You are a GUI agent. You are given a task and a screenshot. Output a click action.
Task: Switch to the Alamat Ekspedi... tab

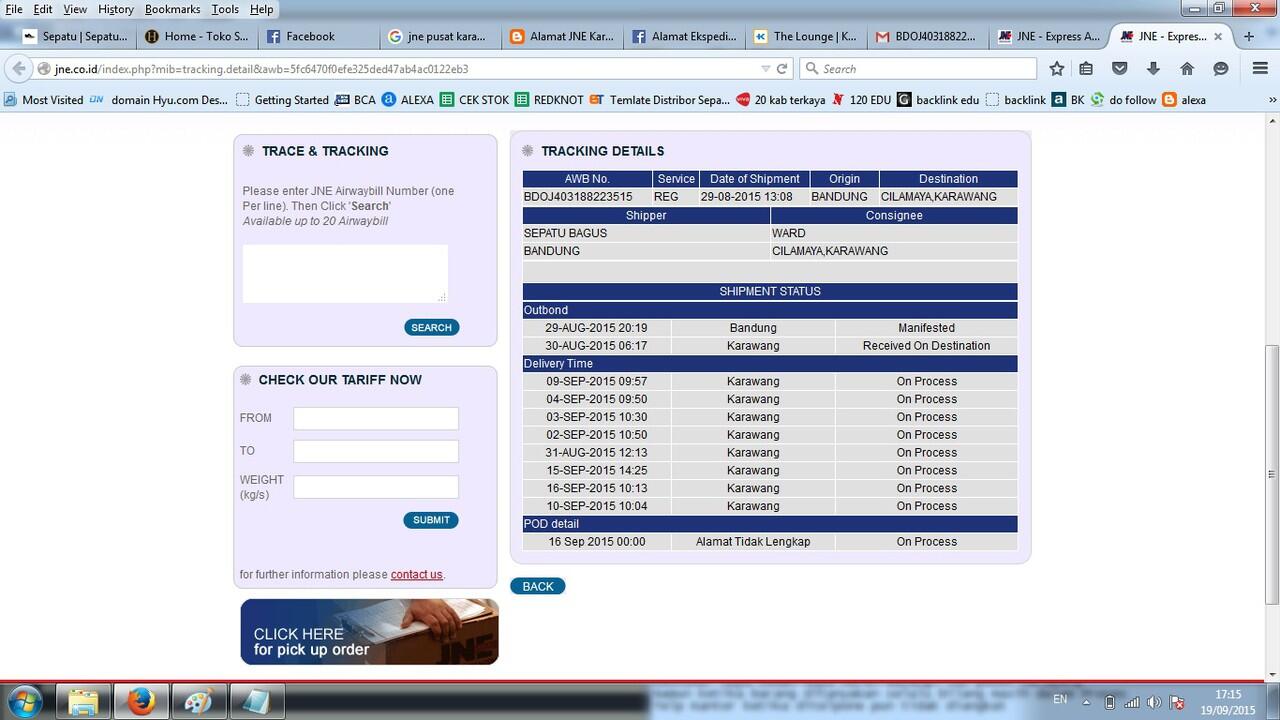[685, 36]
